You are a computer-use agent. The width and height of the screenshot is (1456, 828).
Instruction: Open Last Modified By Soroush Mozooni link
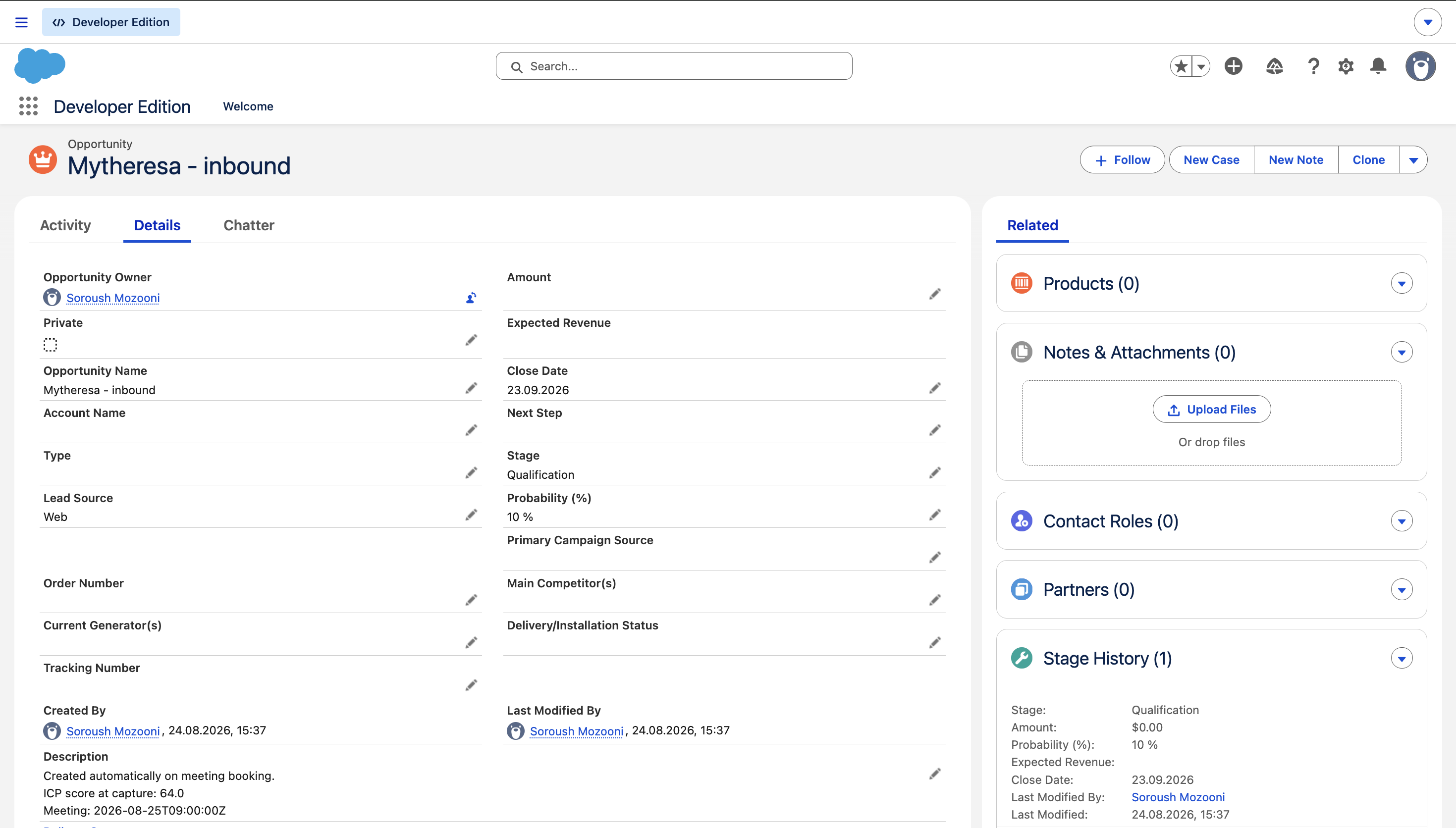(576, 731)
